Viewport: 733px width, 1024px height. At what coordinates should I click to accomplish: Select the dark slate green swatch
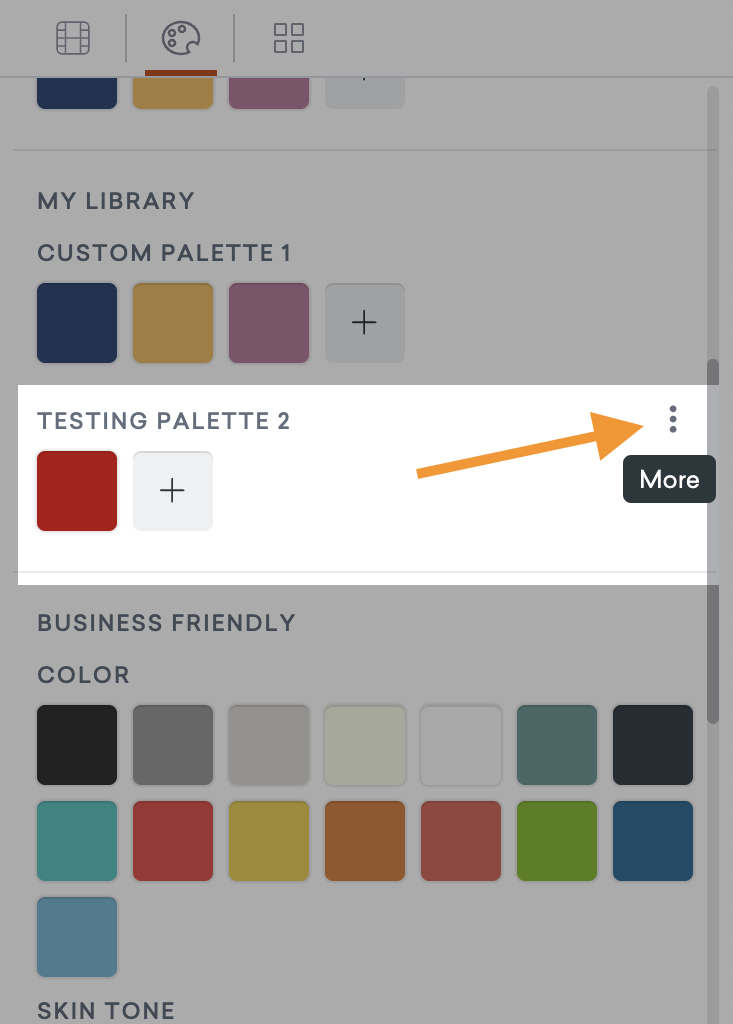pyautogui.click(x=557, y=744)
